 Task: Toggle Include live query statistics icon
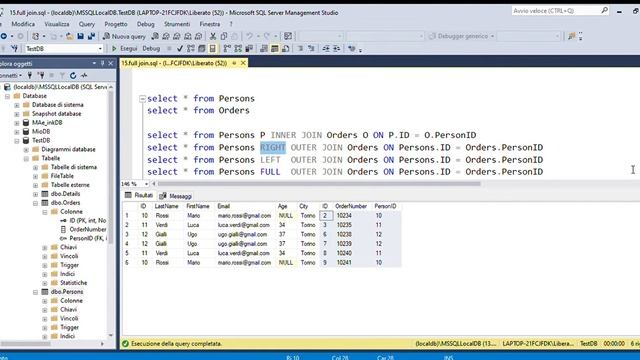point(238,49)
